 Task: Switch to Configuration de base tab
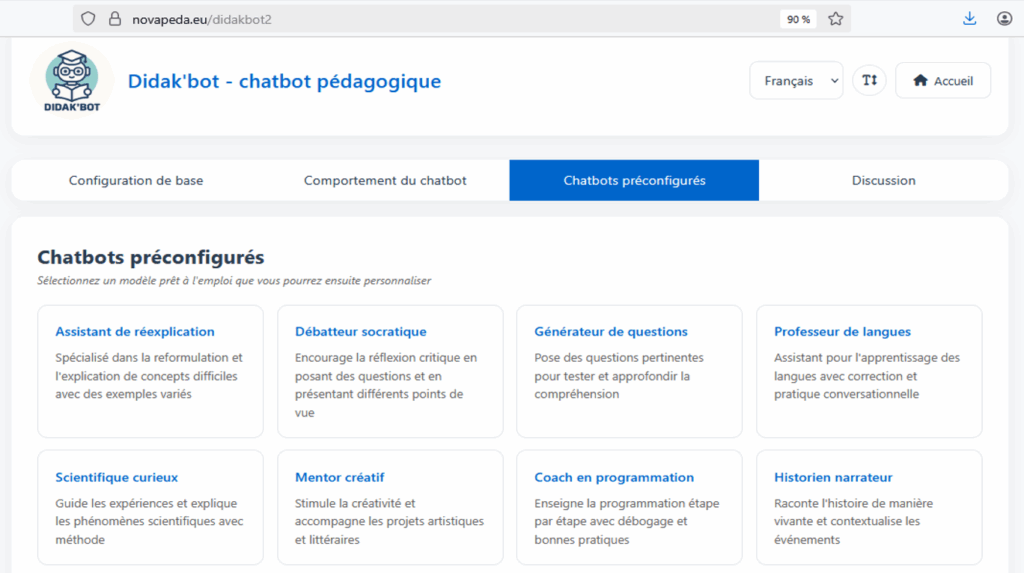coord(136,181)
